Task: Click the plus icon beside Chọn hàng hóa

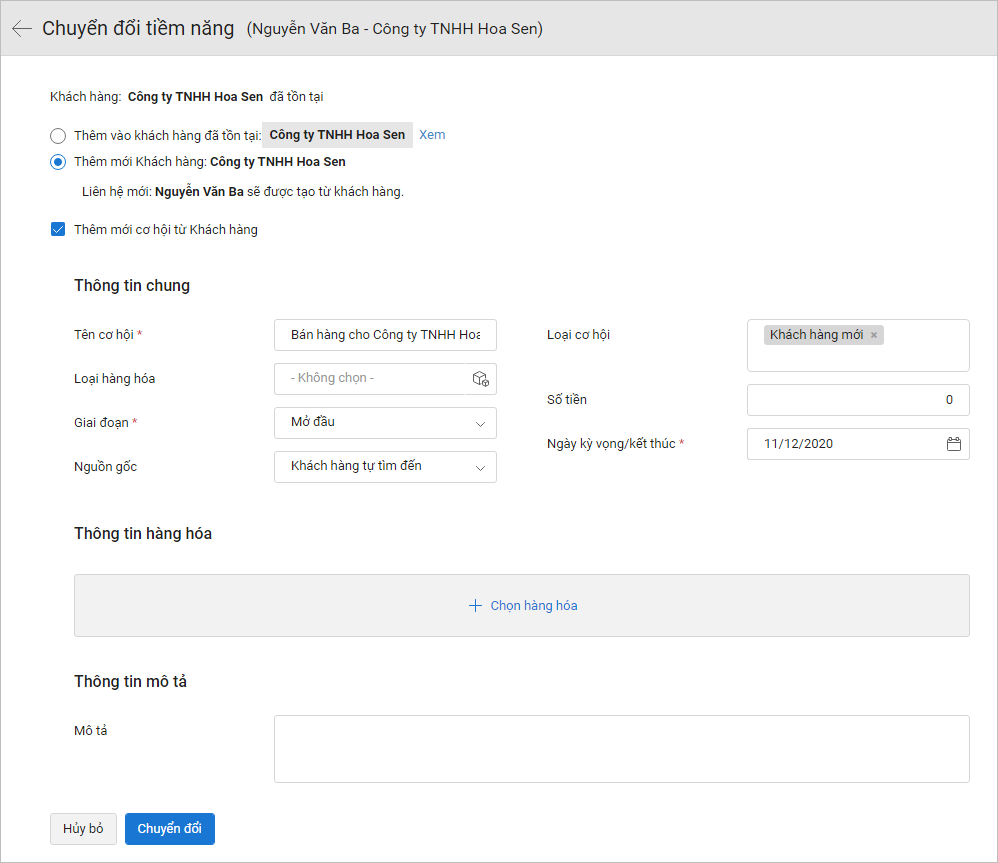Action: pyautogui.click(x=475, y=605)
